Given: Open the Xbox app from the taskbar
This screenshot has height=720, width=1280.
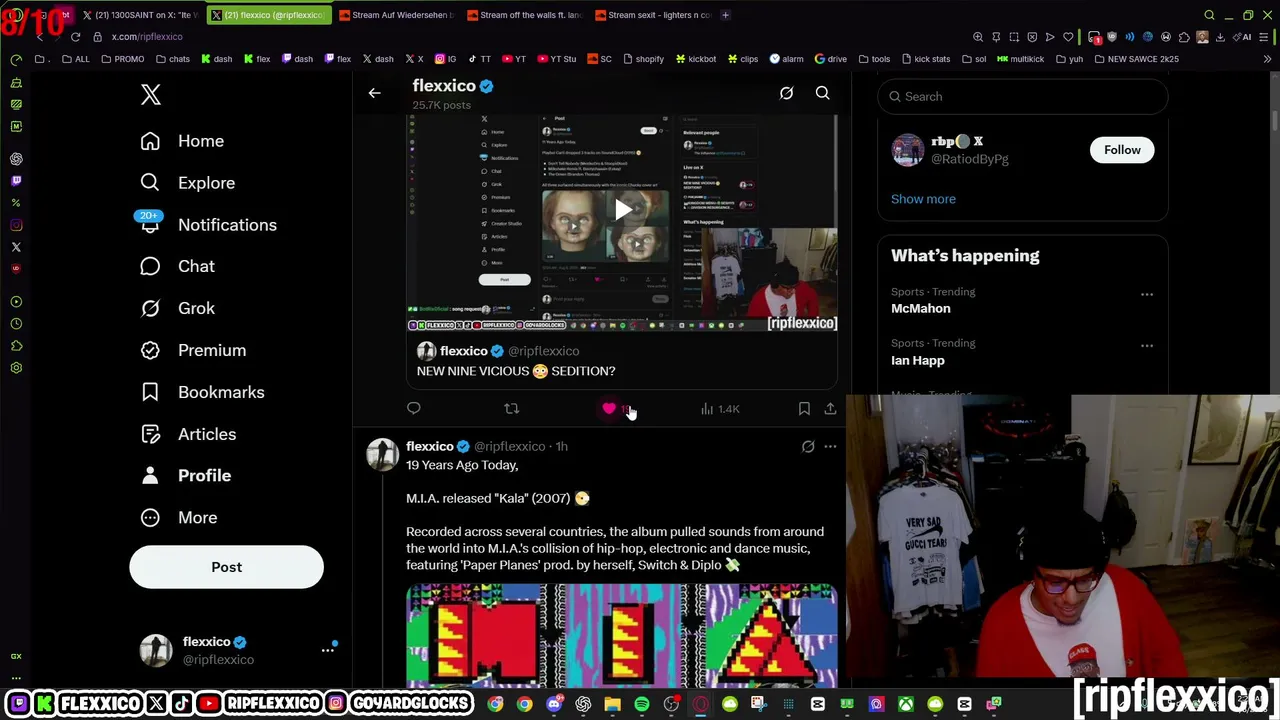Looking at the screenshot, I should coord(905,704).
